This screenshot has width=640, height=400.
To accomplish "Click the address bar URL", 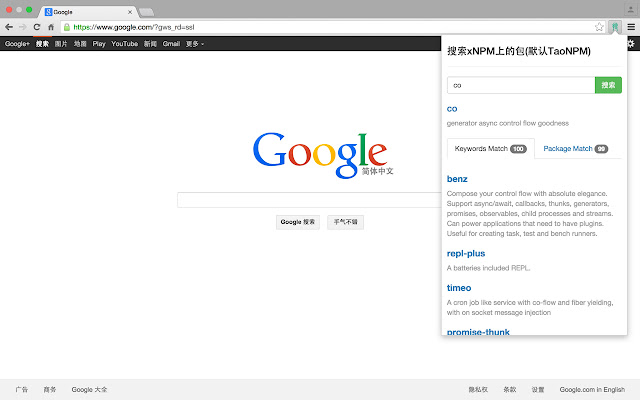I will point(134,27).
